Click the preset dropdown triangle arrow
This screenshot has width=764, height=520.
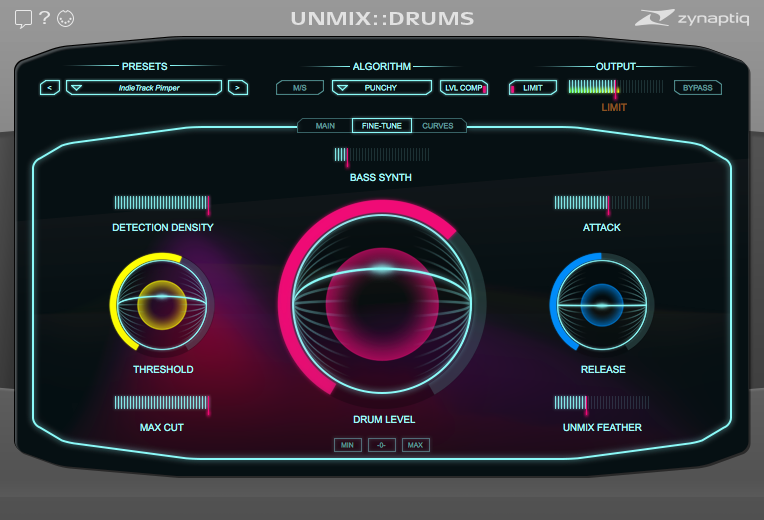coord(76,88)
